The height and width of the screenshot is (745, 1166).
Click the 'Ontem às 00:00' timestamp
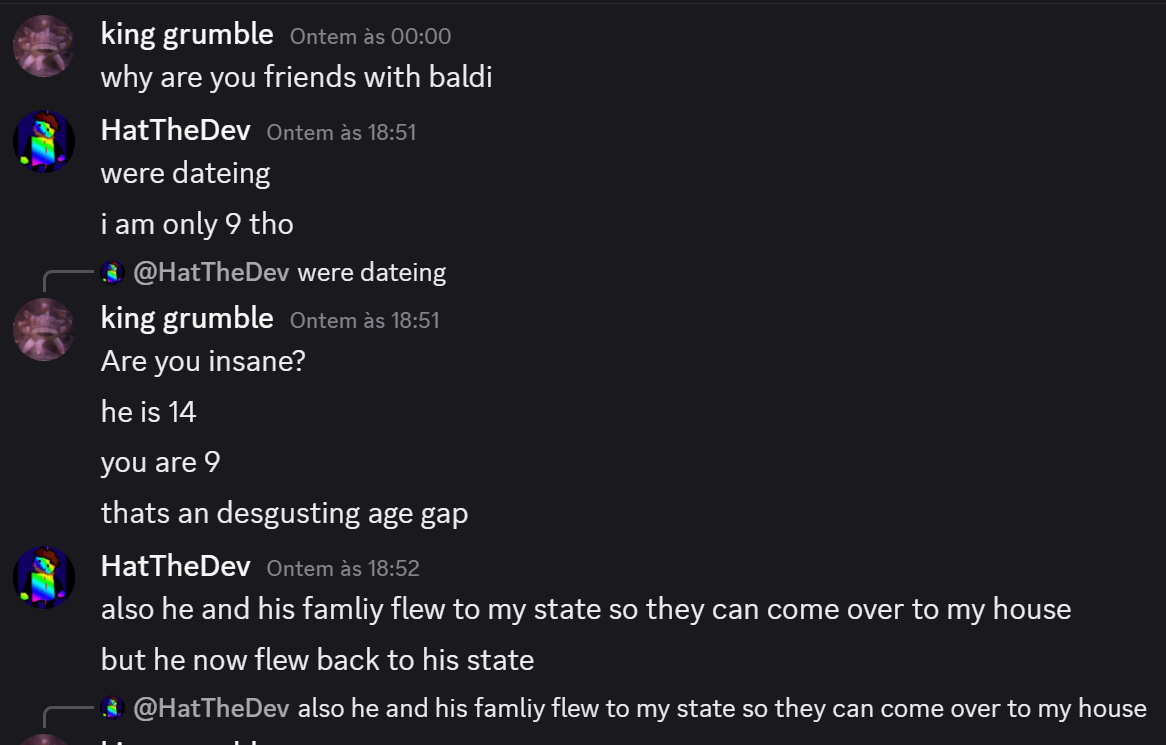click(370, 36)
